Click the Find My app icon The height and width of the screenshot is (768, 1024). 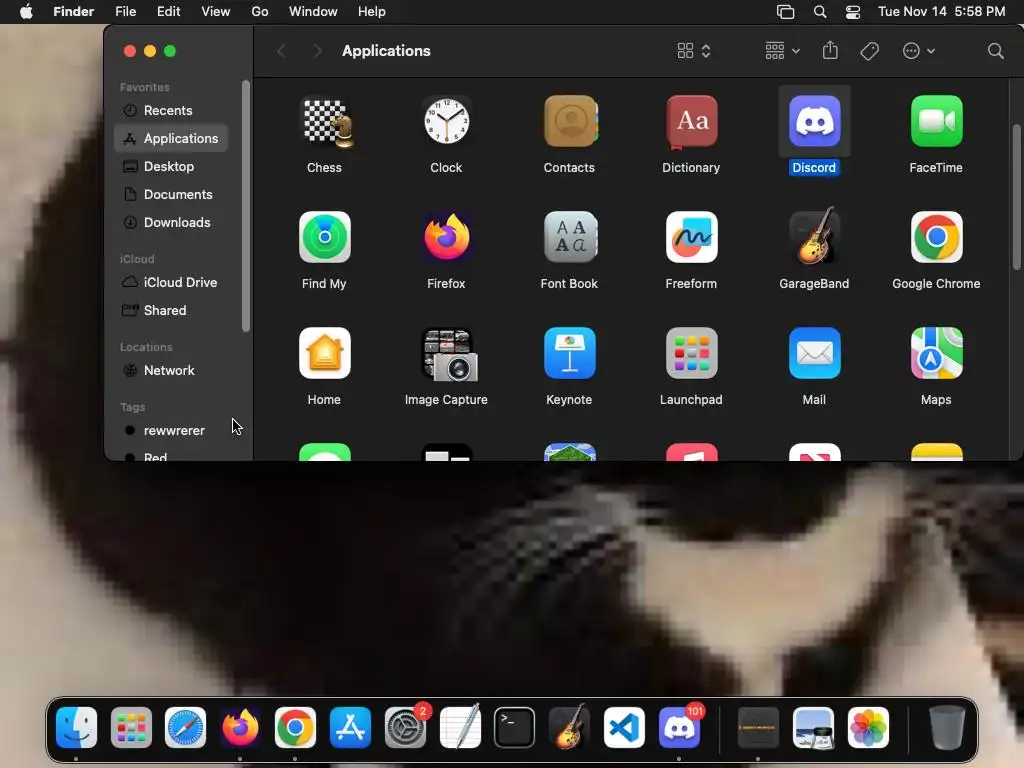325,237
